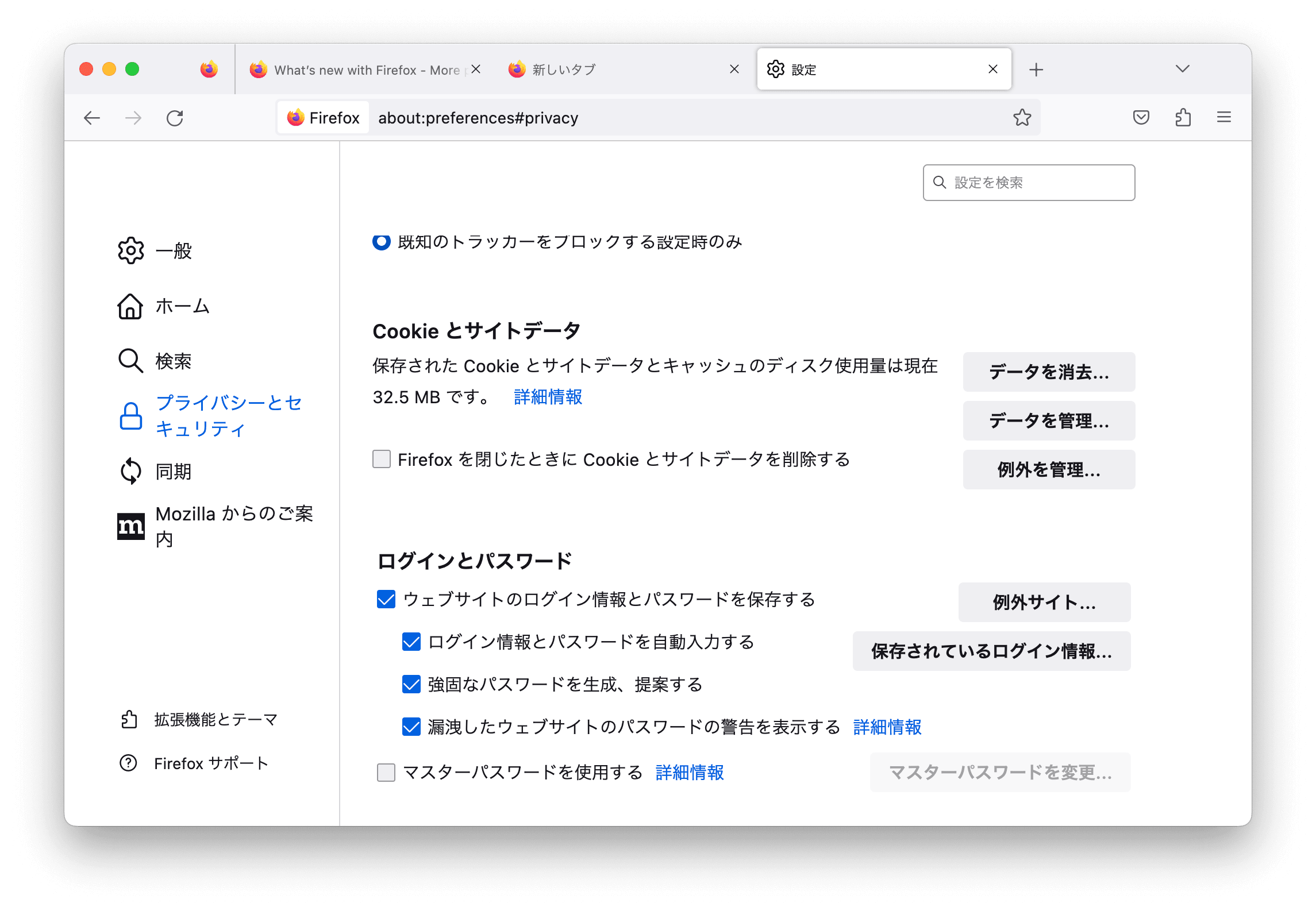Click the Cookie とサイトデータ heading
1316x911 pixels.
[x=476, y=331]
